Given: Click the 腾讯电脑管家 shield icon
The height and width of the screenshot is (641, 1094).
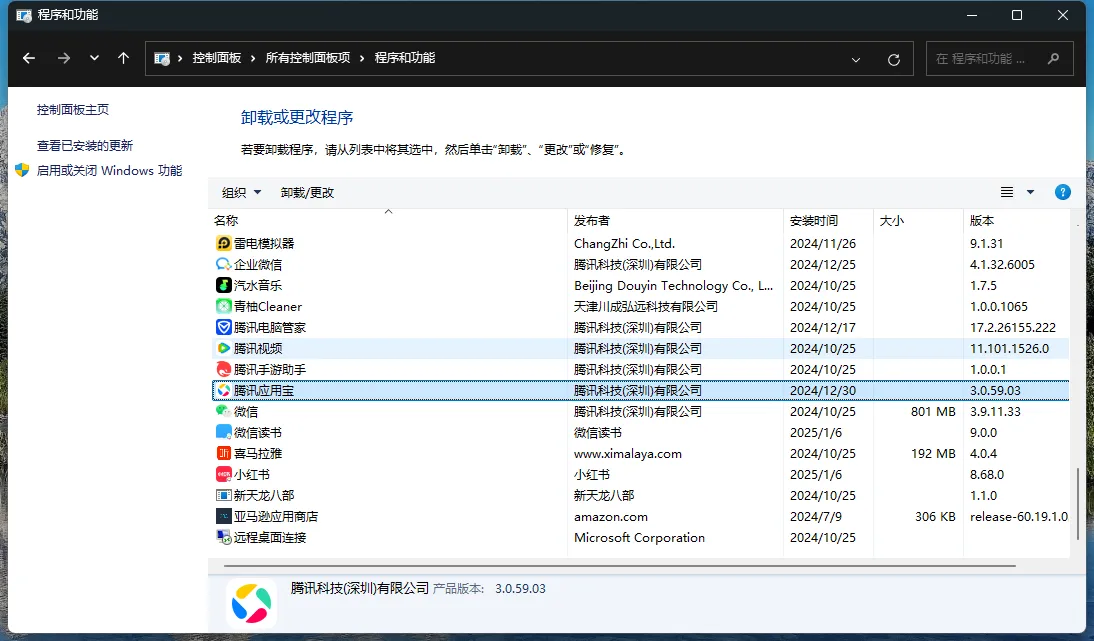Looking at the screenshot, I should tap(223, 327).
